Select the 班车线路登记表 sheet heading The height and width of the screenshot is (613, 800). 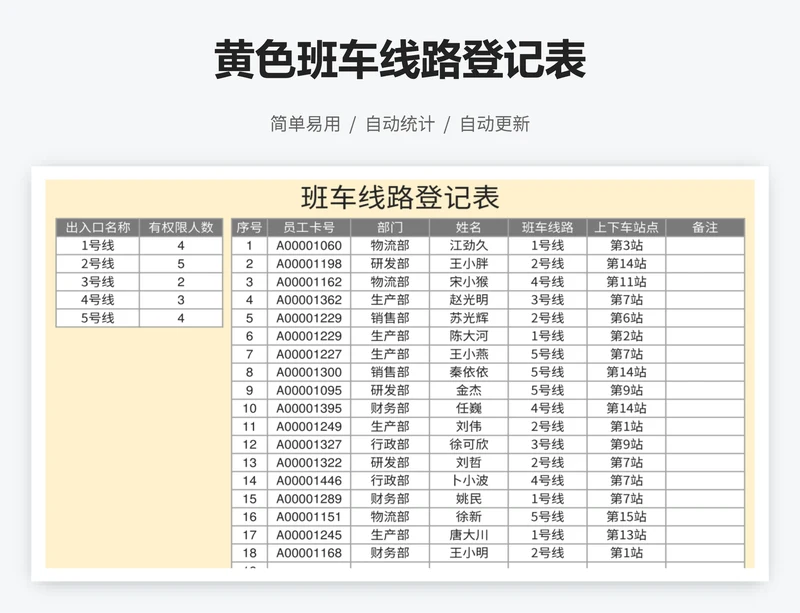pos(400,198)
